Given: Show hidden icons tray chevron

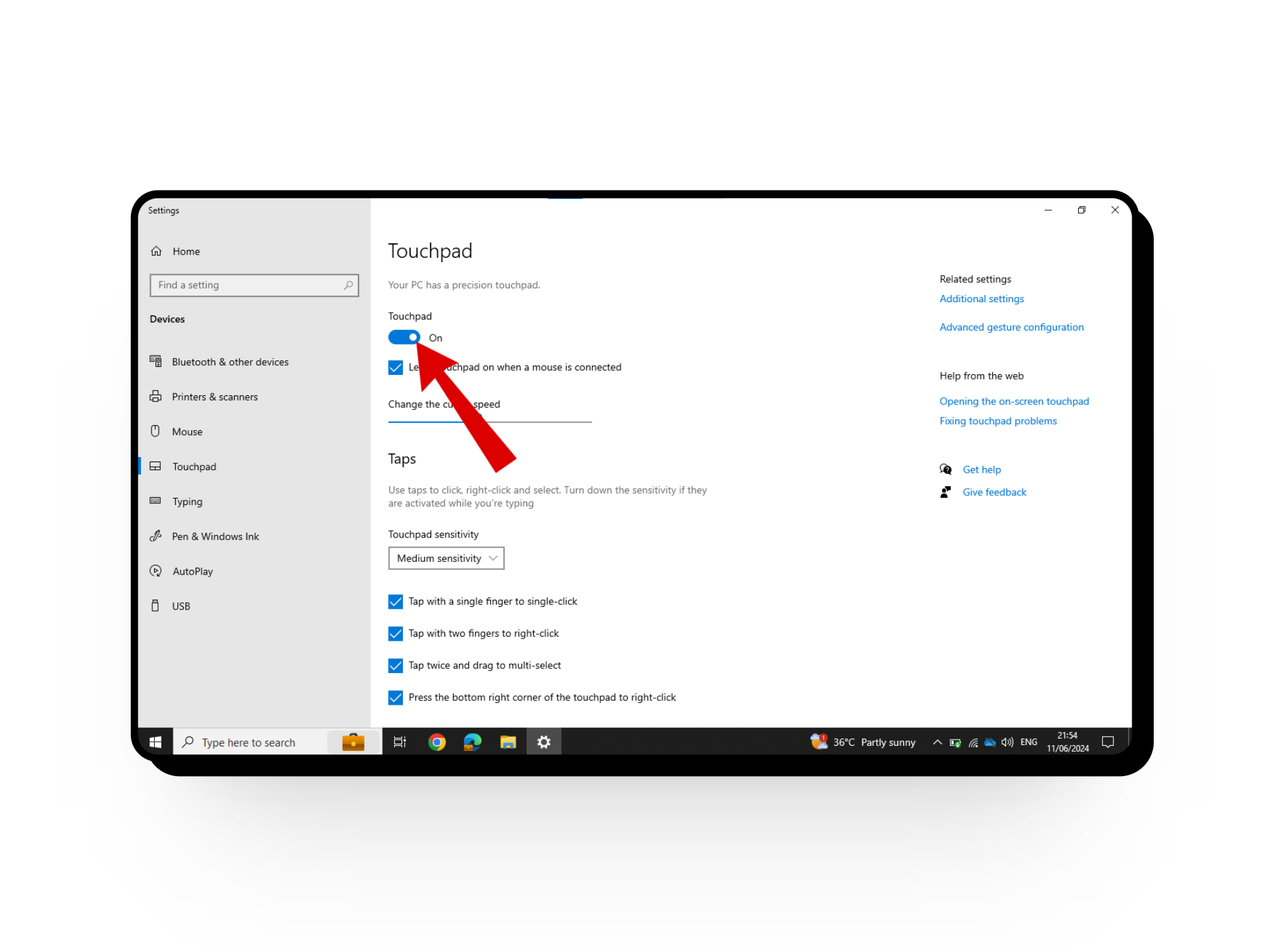Looking at the screenshot, I should coord(937,742).
